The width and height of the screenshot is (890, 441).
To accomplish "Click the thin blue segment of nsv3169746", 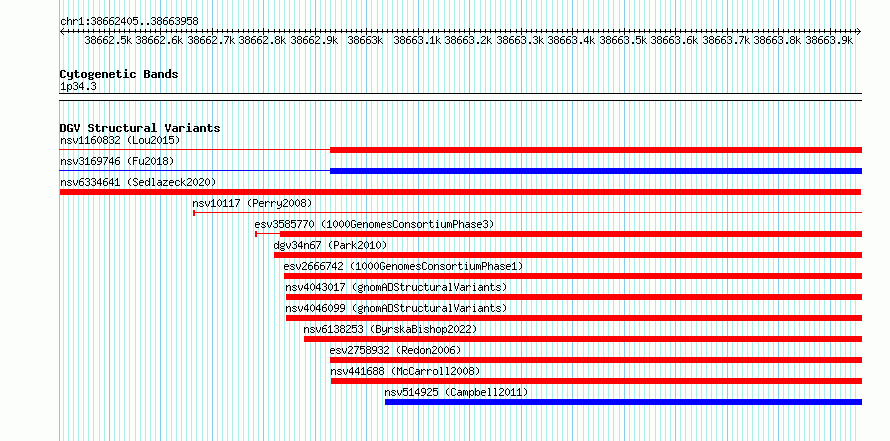I will [195, 171].
